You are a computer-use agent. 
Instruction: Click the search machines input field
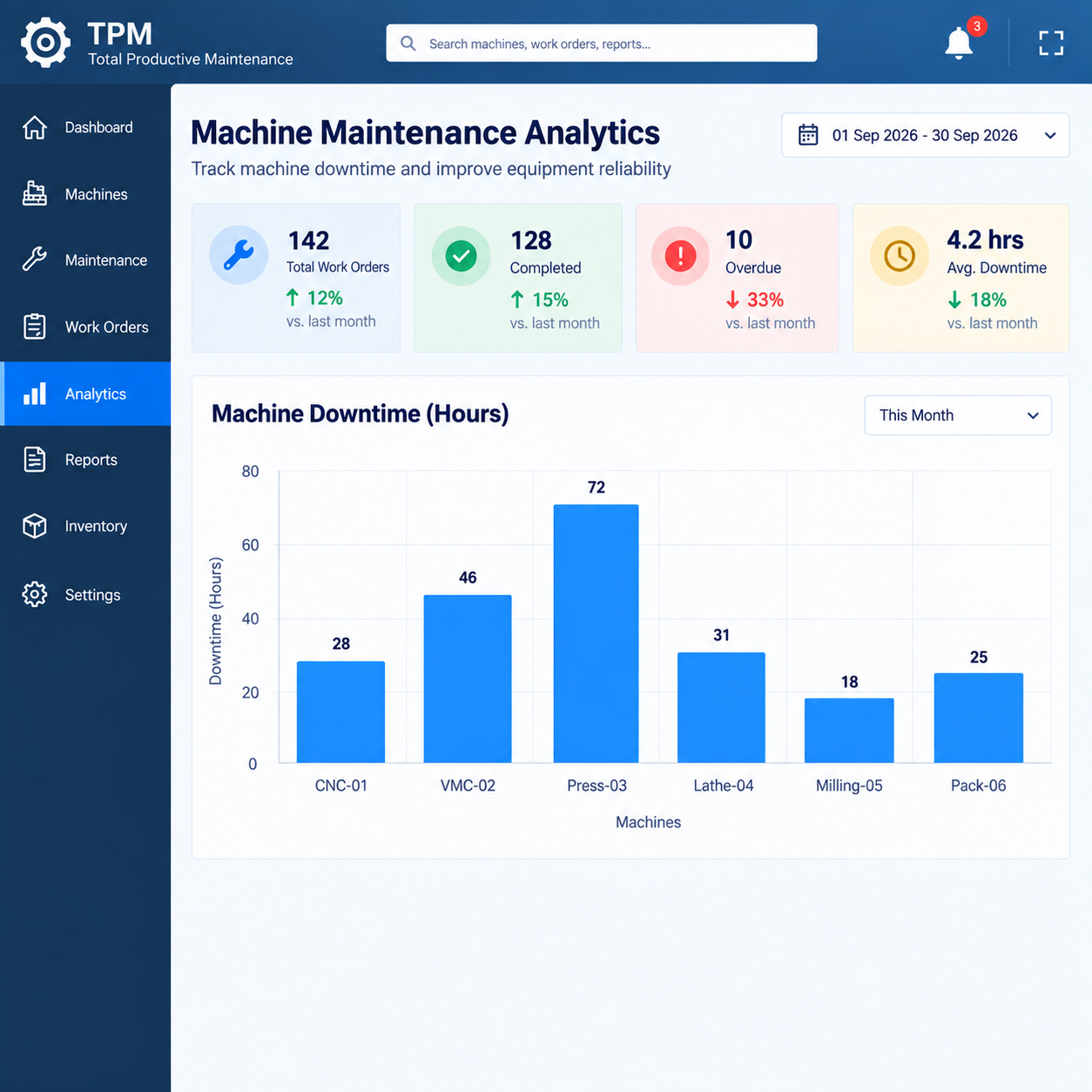pos(602,44)
